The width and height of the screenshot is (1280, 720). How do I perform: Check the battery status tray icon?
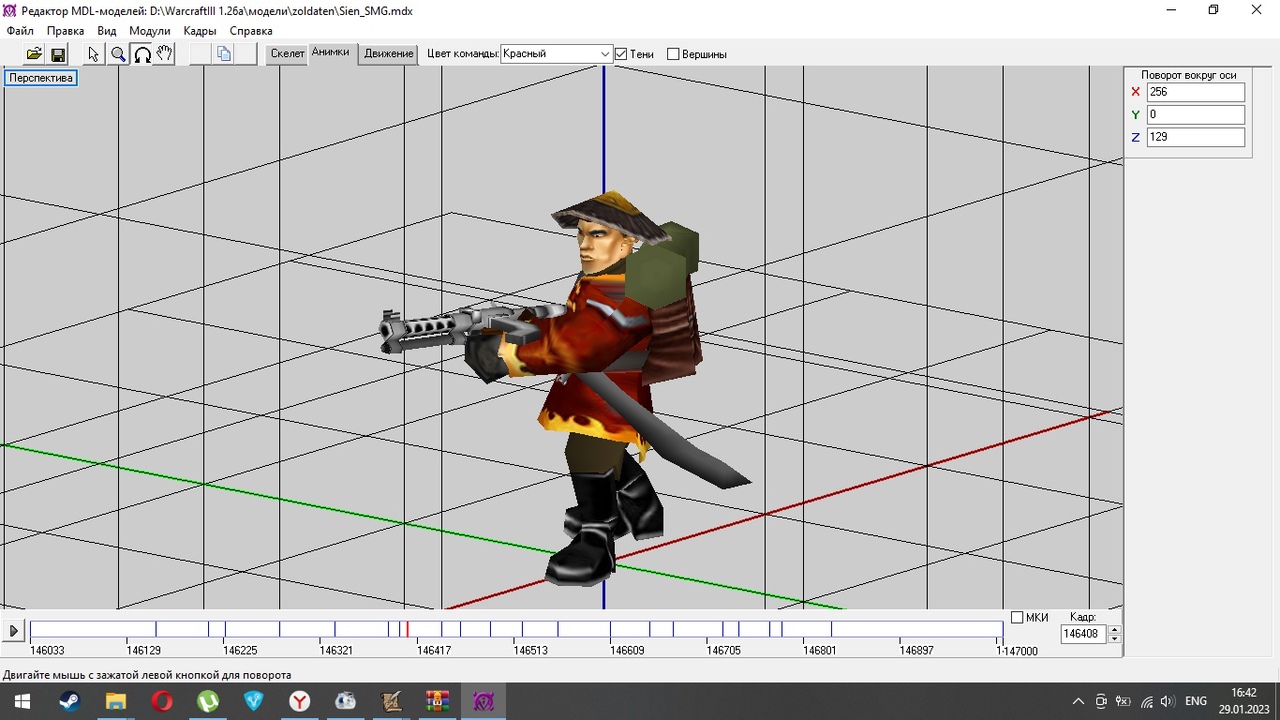(1123, 701)
